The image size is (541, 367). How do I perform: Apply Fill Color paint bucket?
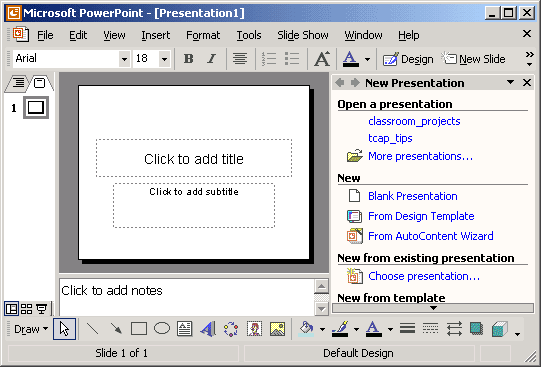306,329
